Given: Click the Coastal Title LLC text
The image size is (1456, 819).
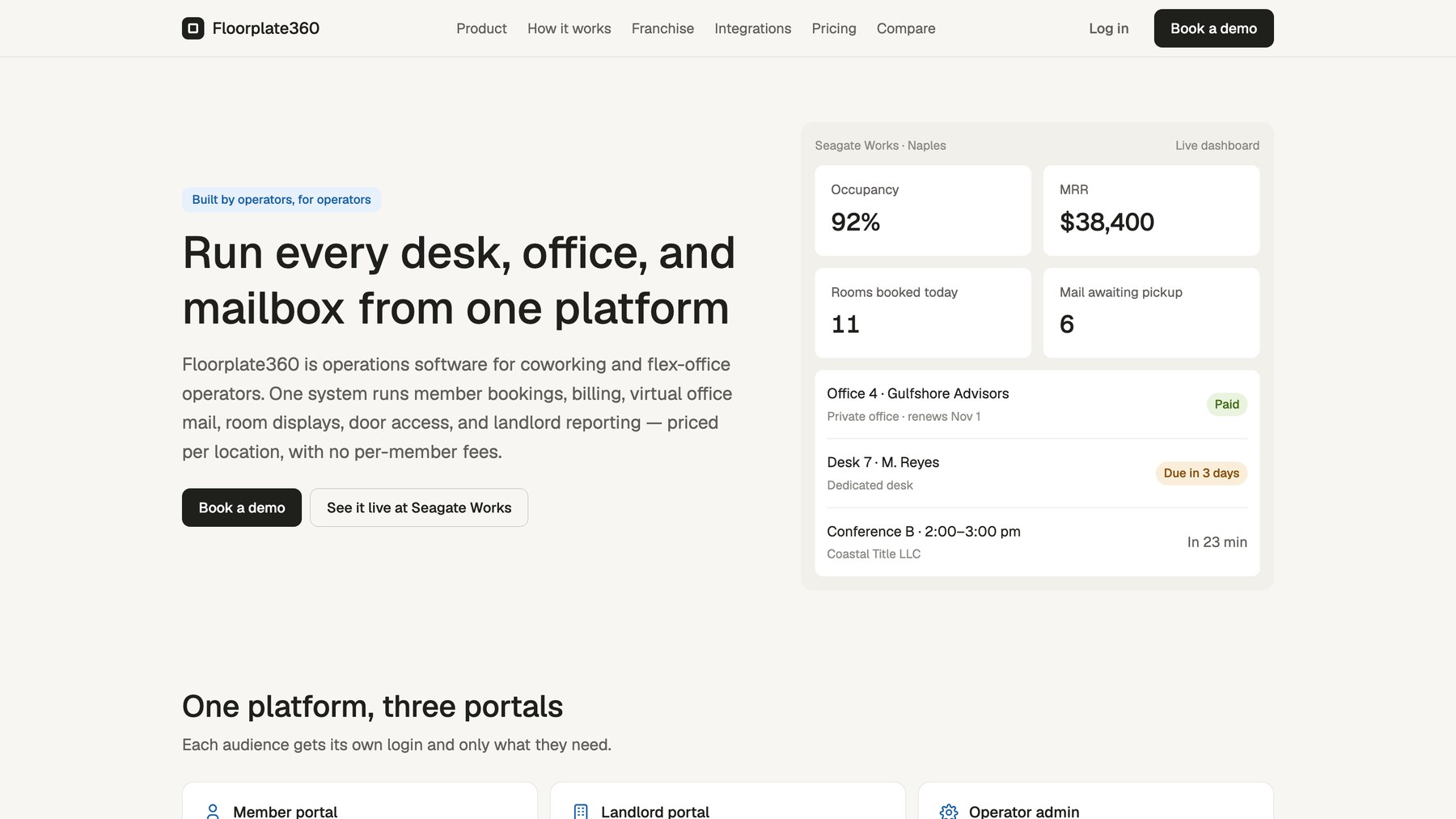Looking at the screenshot, I should [874, 554].
